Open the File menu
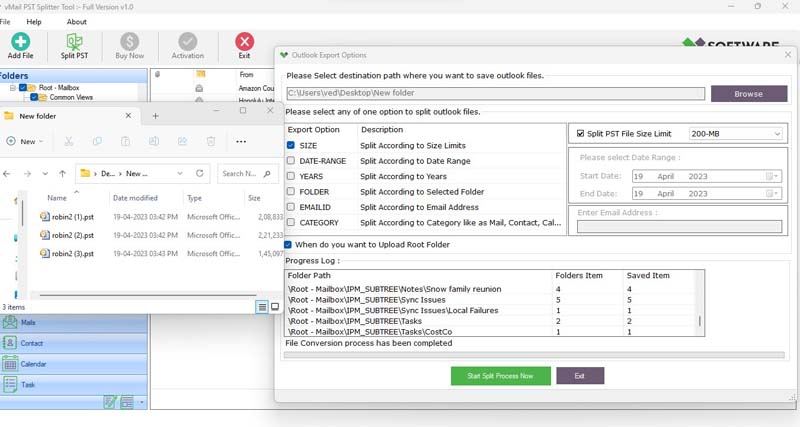Viewport: 800px width, 427px height. click(x=5, y=22)
